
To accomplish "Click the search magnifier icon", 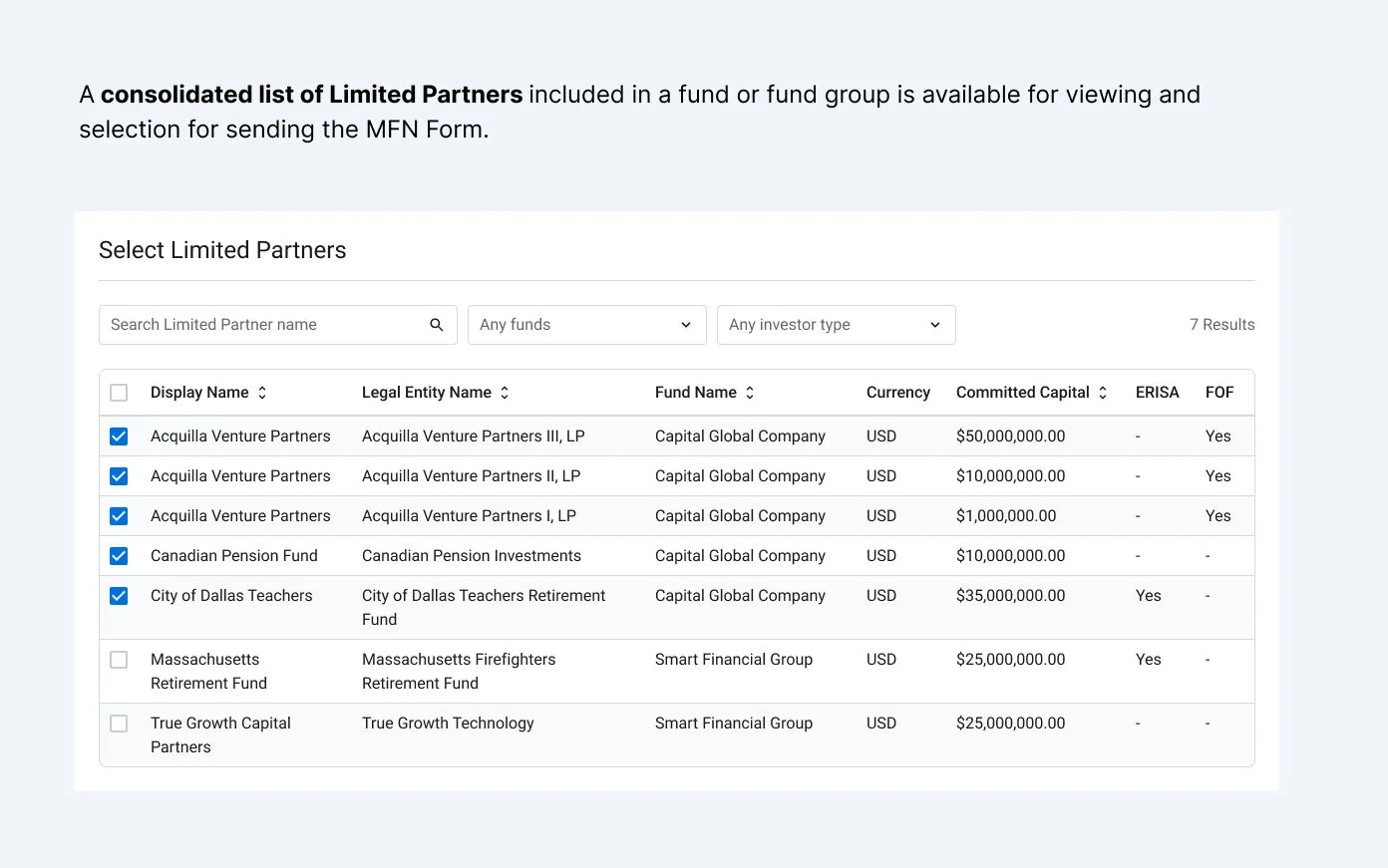I will point(437,325).
